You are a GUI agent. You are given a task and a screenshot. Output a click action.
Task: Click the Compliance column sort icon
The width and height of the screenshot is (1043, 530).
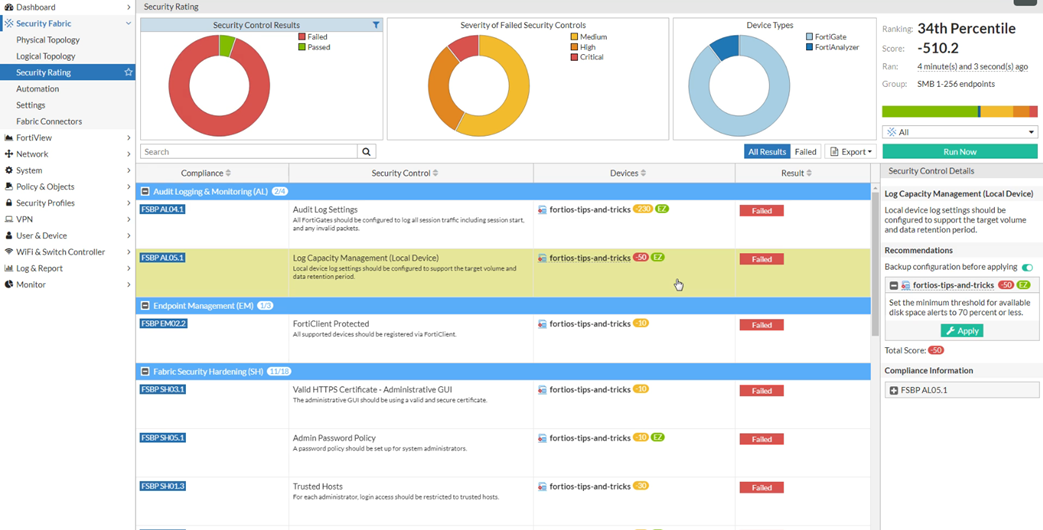pyautogui.click(x=228, y=173)
